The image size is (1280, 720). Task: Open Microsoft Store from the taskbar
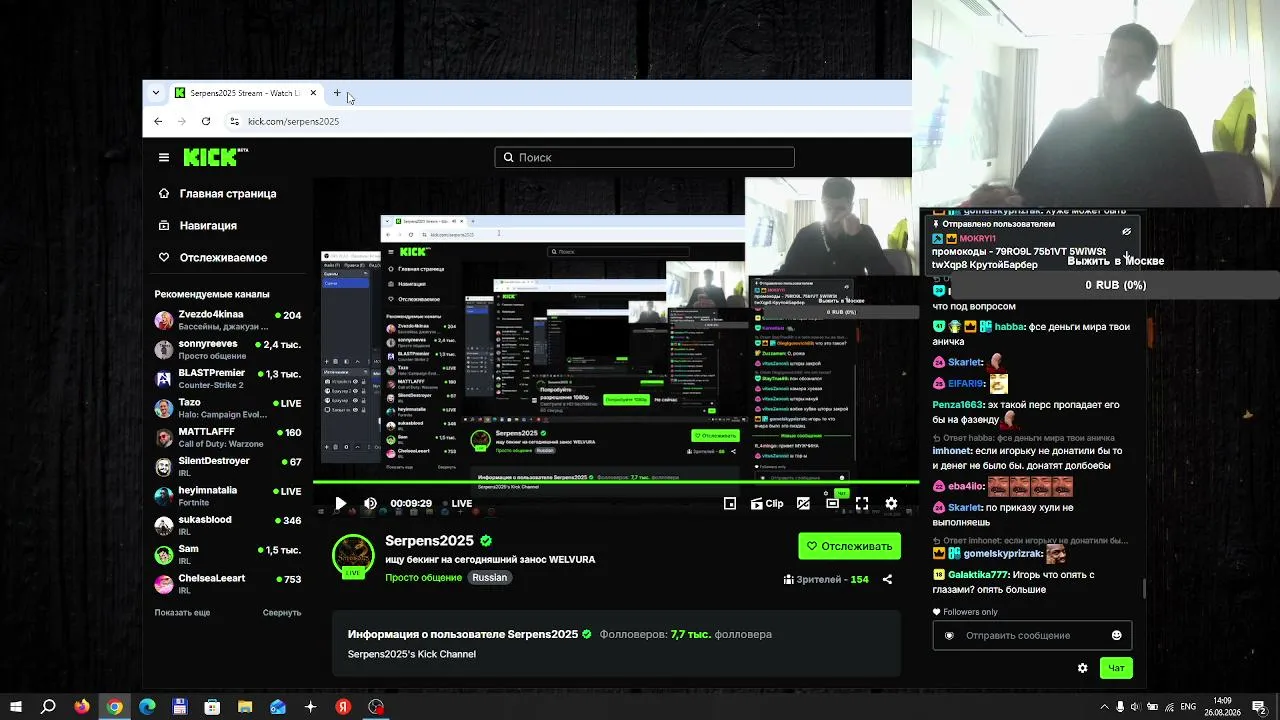point(212,707)
